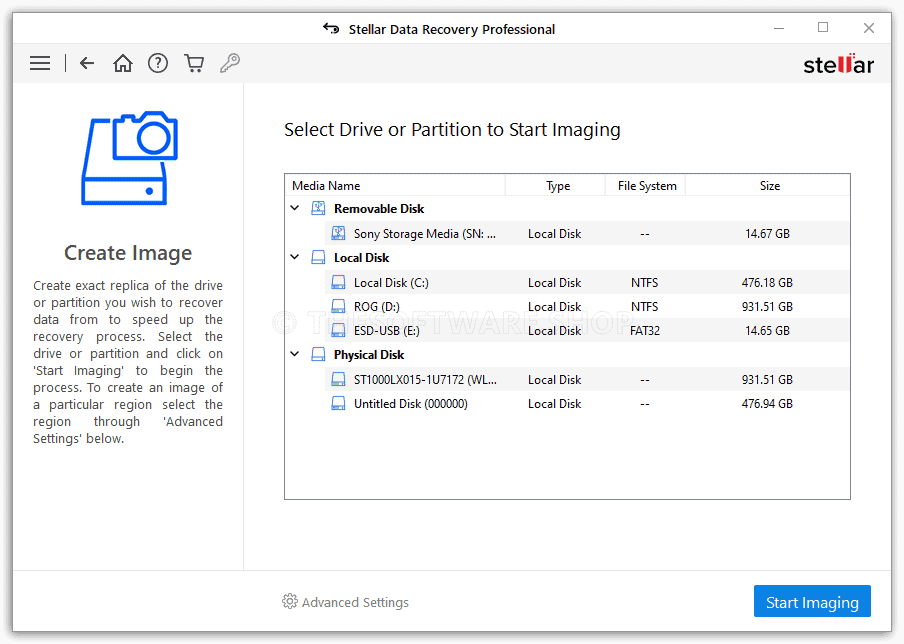Select Local Disk (C:) partition
This screenshot has height=644, width=904.
tap(587, 283)
